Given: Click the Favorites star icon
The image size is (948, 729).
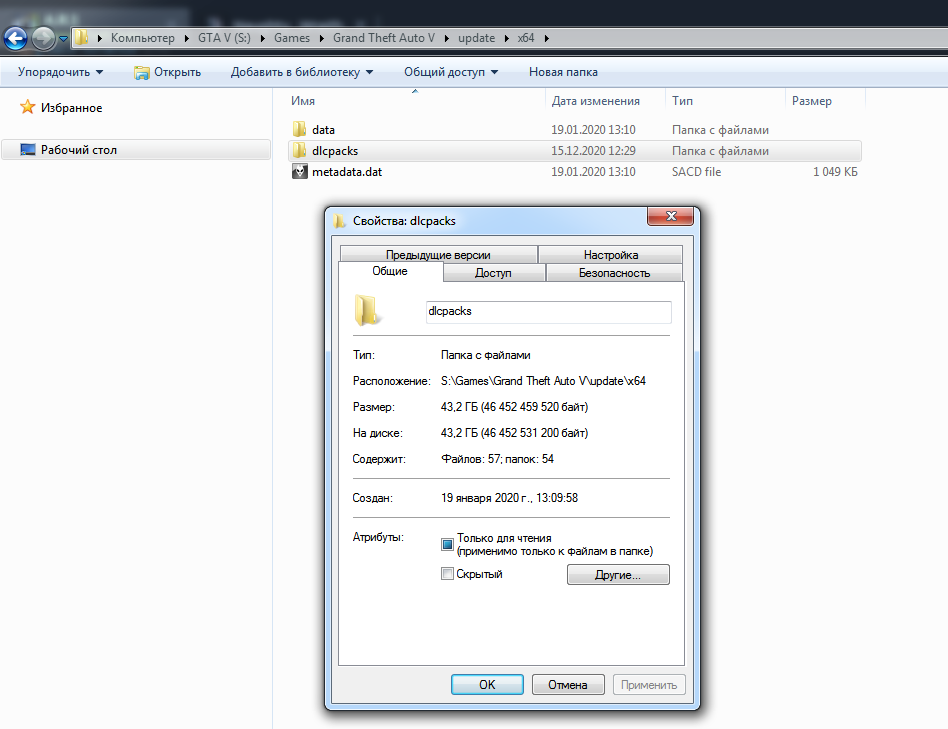Looking at the screenshot, I should [27, 107].
